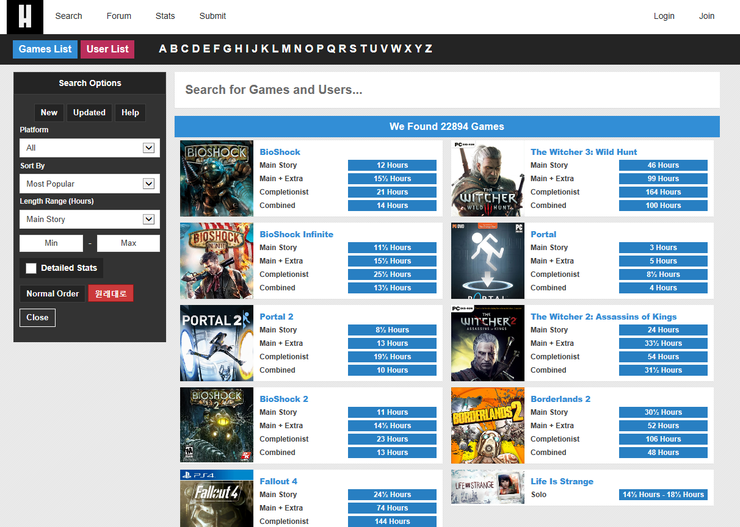Open the Stats menu item
This screenshot has height=527, width=740.
coord(165,16)
